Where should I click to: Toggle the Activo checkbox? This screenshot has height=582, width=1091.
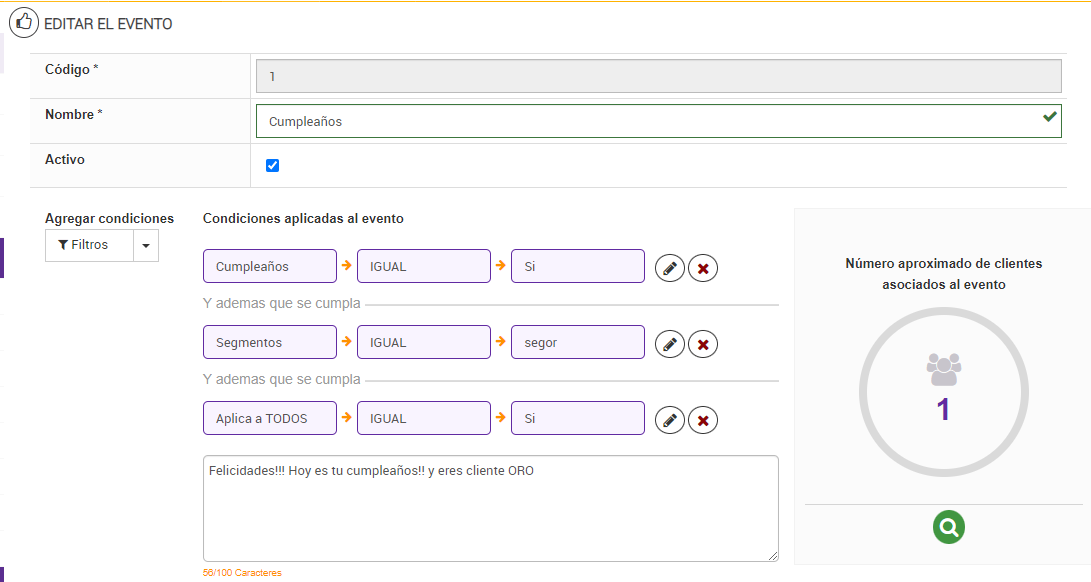click(272, 165)
